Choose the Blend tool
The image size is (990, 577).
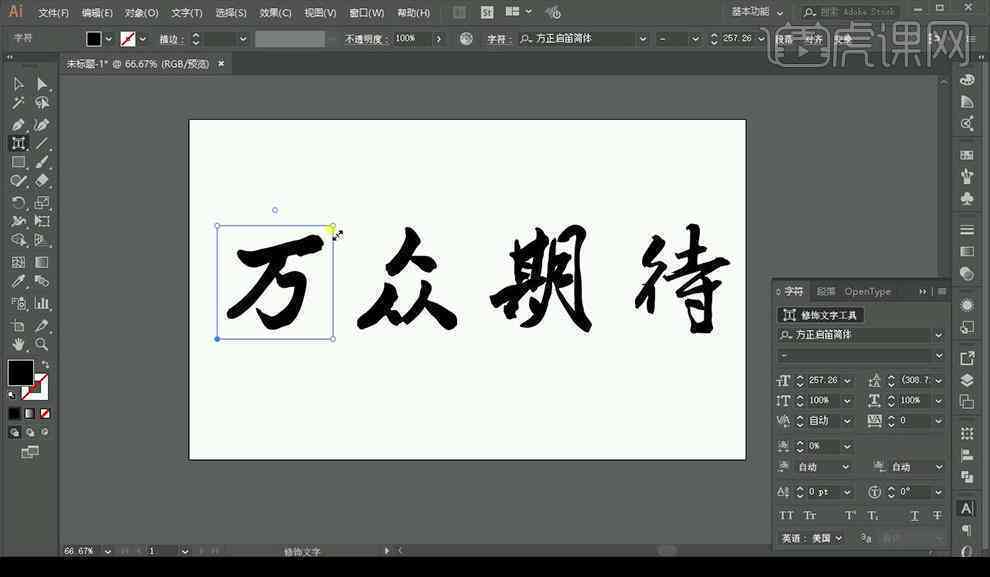tap(42, 281)
